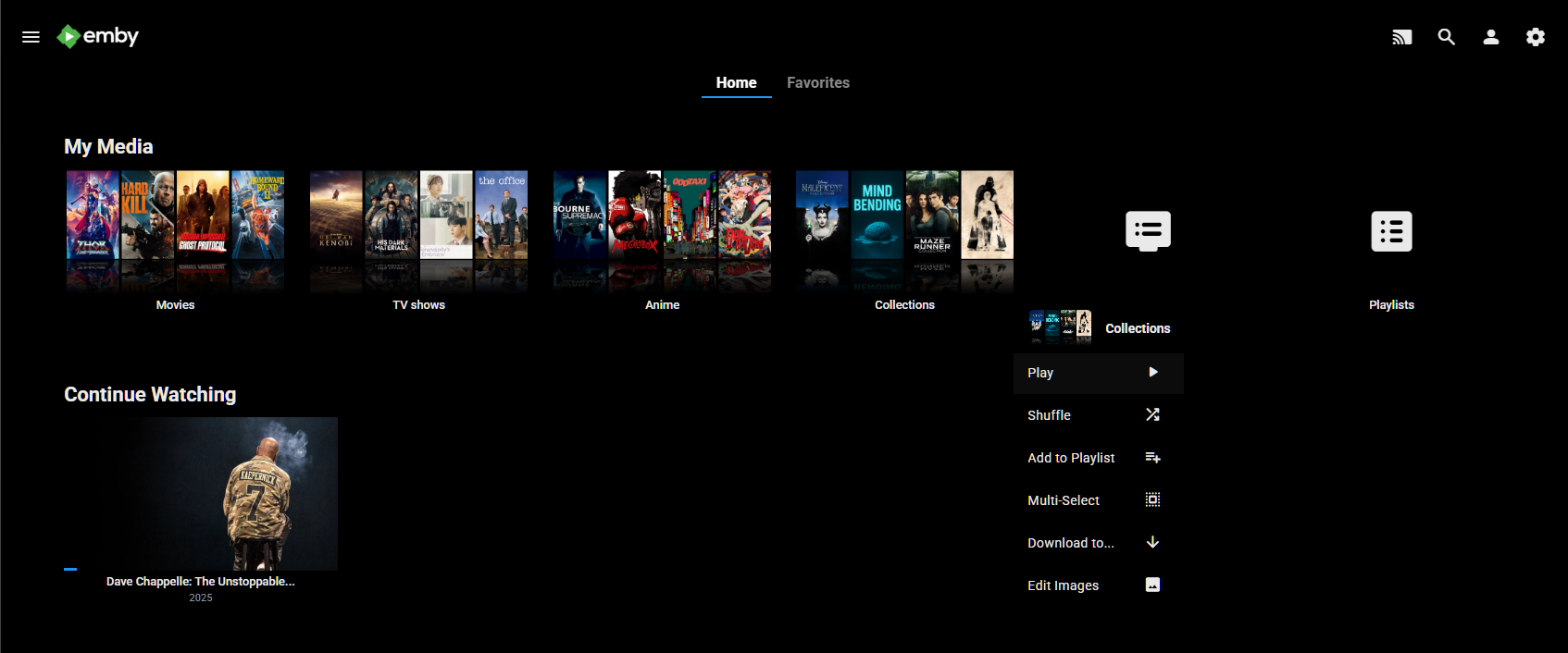Viewport: 1568px width, 653px height.
Task: Click the Playlists label
Action: (x=1391, y=305)
